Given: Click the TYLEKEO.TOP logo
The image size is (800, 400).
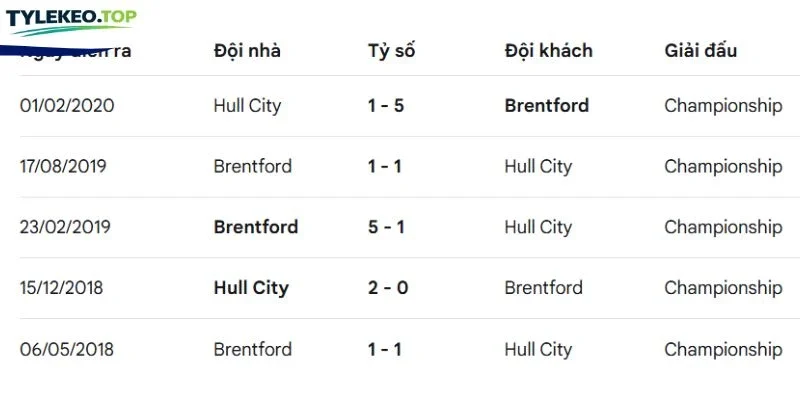Looking at the screenshot, I should point(71,21).
